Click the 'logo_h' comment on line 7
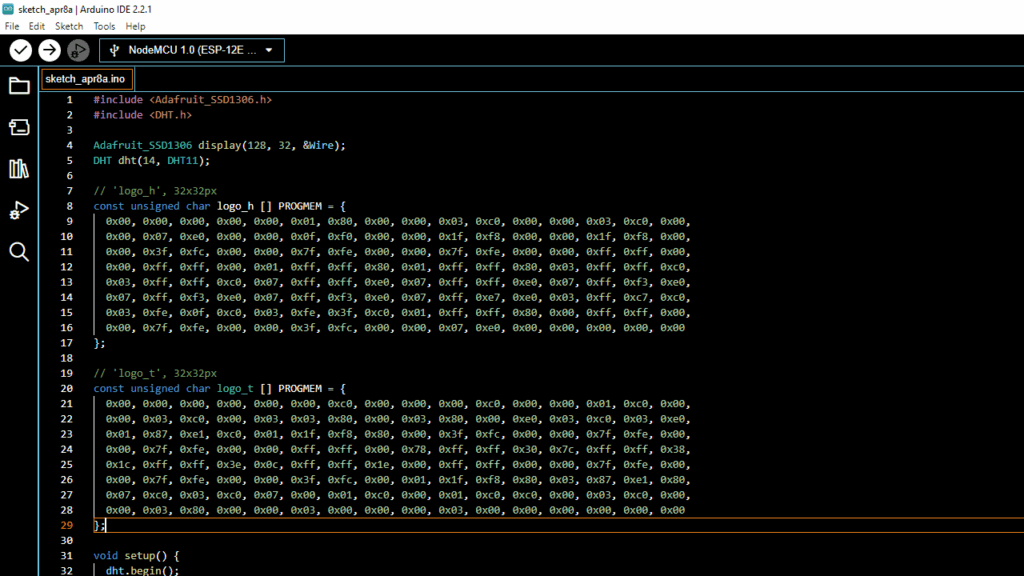The height and width of the screenshot is (576, 1024). (x=155, y=191)
